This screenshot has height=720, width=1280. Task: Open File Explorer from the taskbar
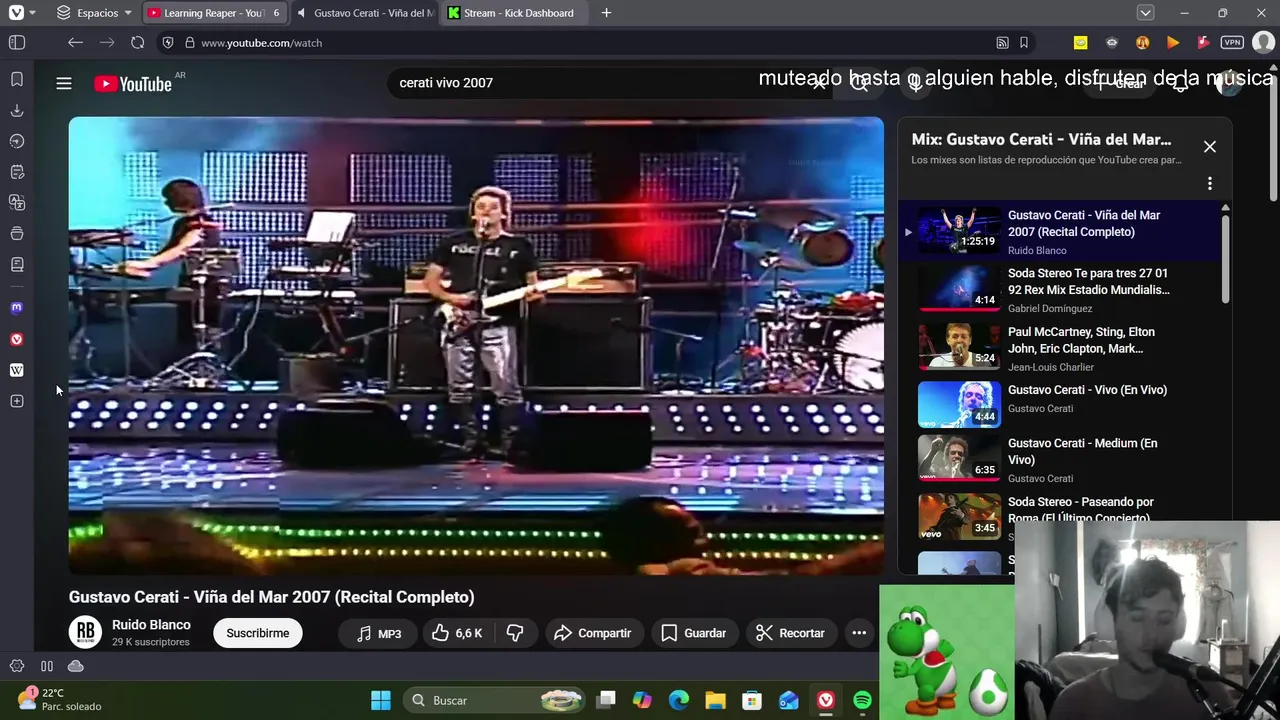pos(715,700)
